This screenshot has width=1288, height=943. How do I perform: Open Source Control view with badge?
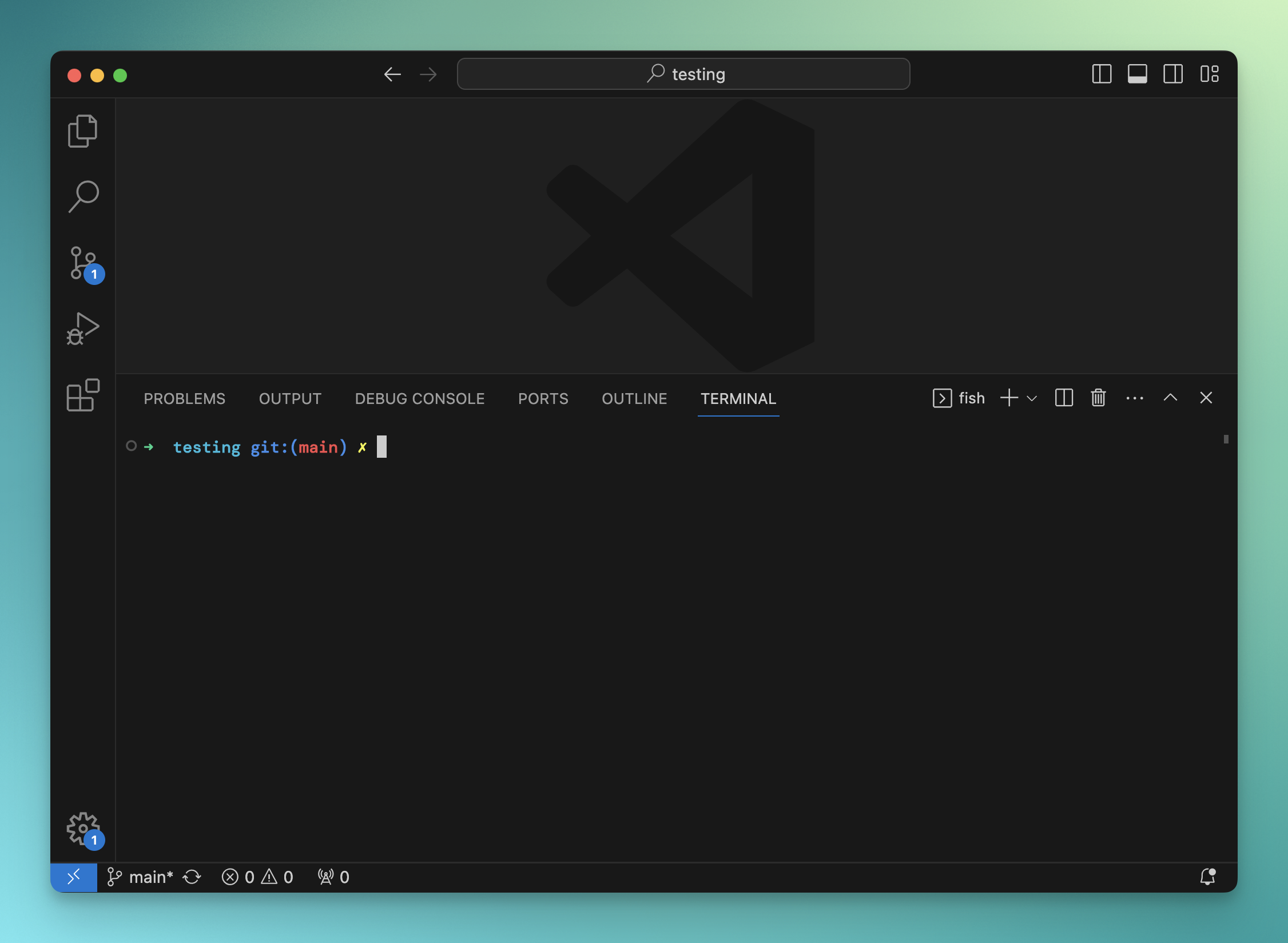click(83, 263)
